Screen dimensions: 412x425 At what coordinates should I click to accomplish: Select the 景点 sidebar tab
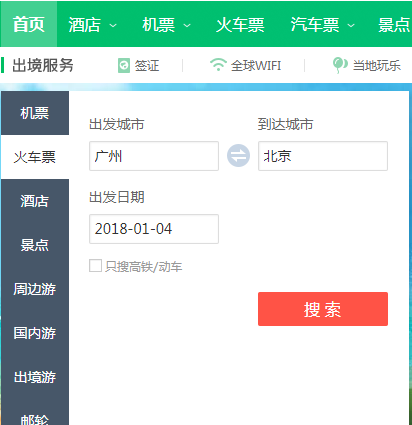pyautogui.click(x=35, y=245)
